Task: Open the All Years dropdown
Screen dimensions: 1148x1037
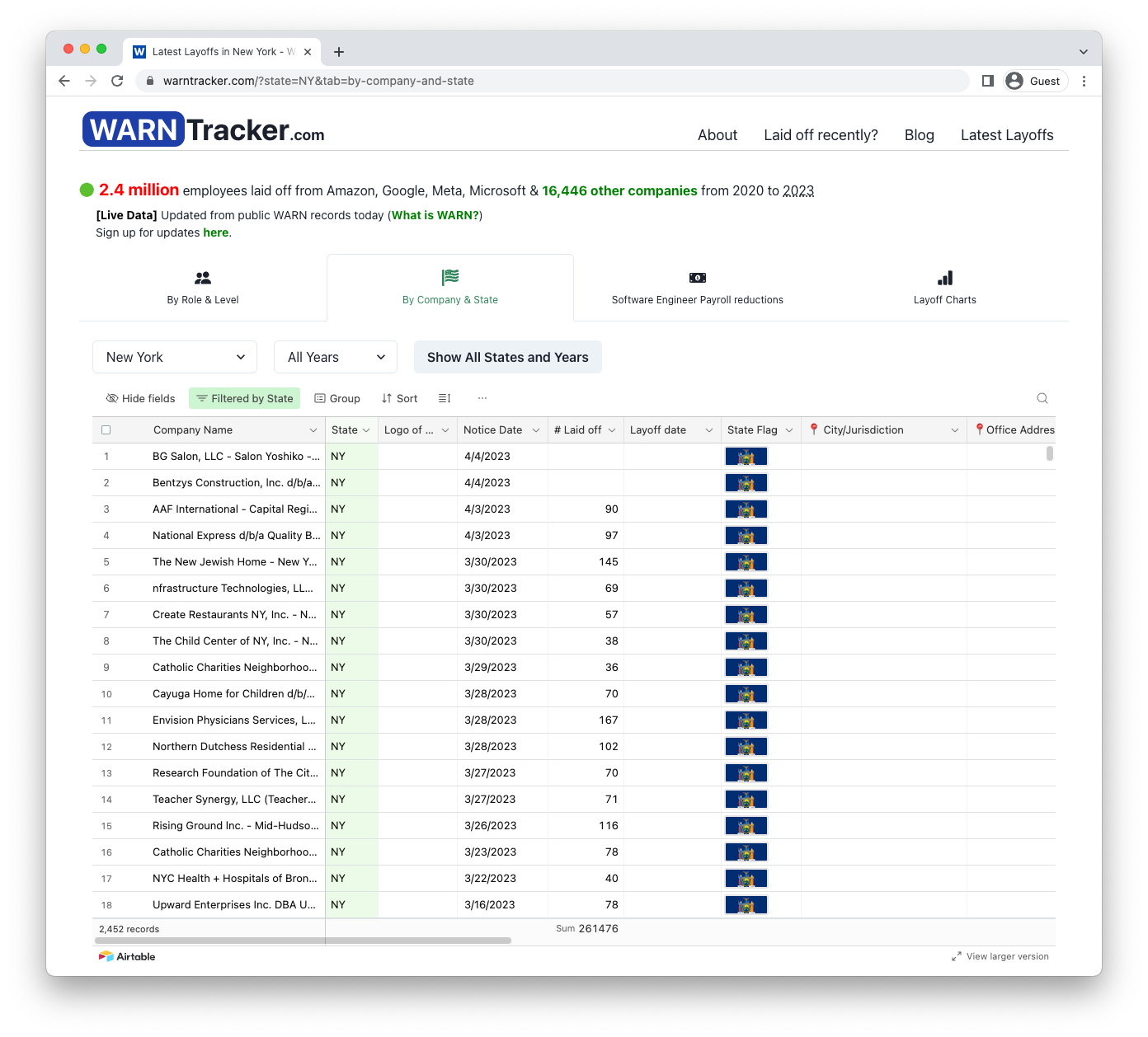Action: tap(336, 357)
